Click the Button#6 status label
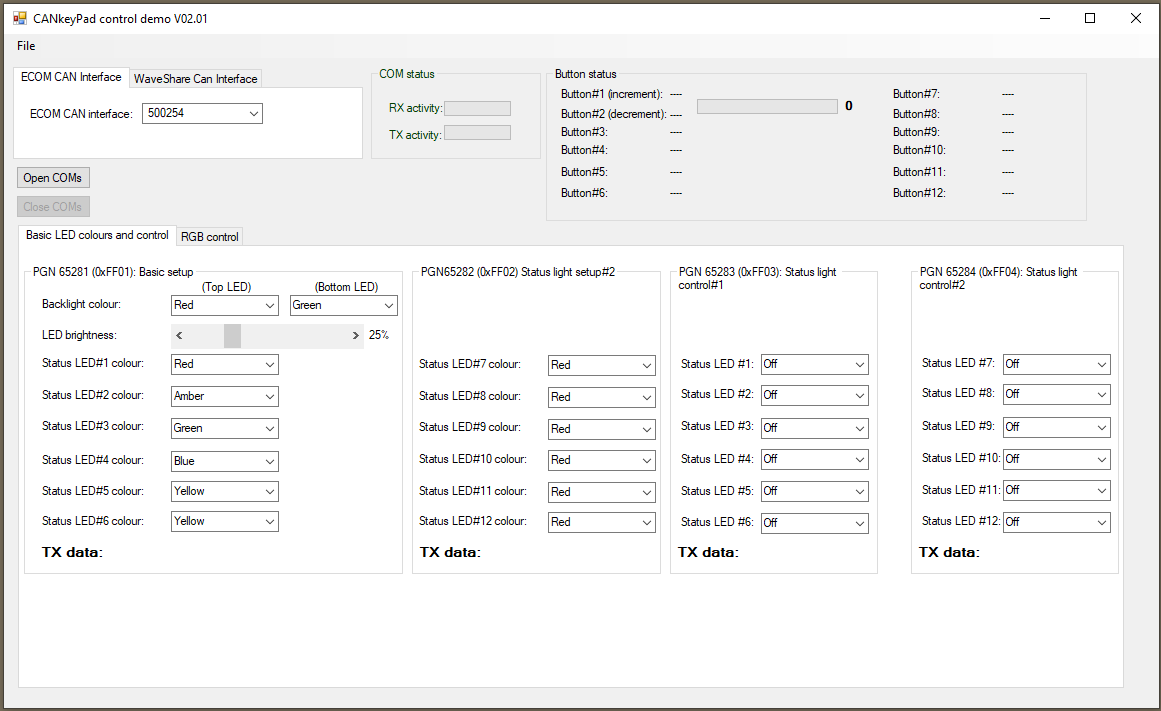Screen dimensions: 1161x711 tap(584, 193)
